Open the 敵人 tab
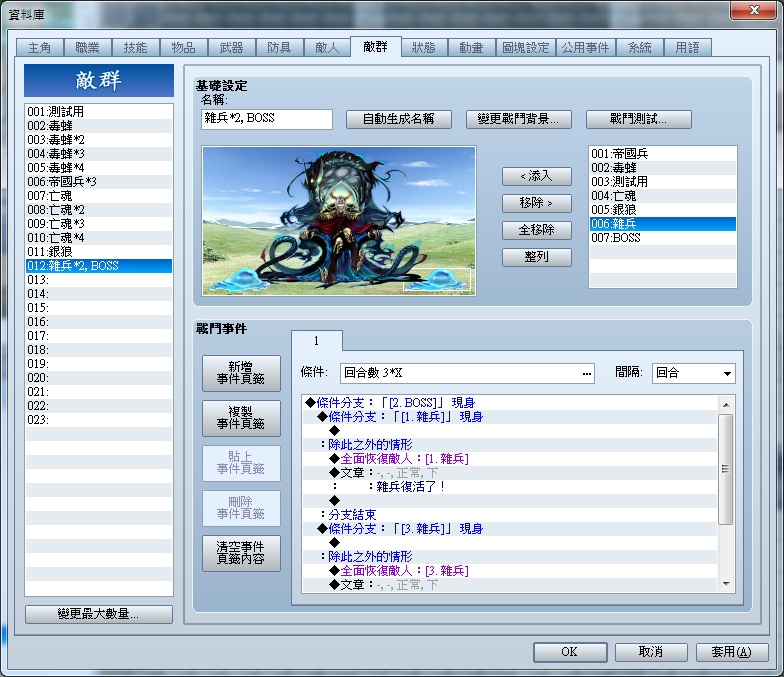Screen dimensions: 784x677 pyautogui.click(x=328, y=48)
